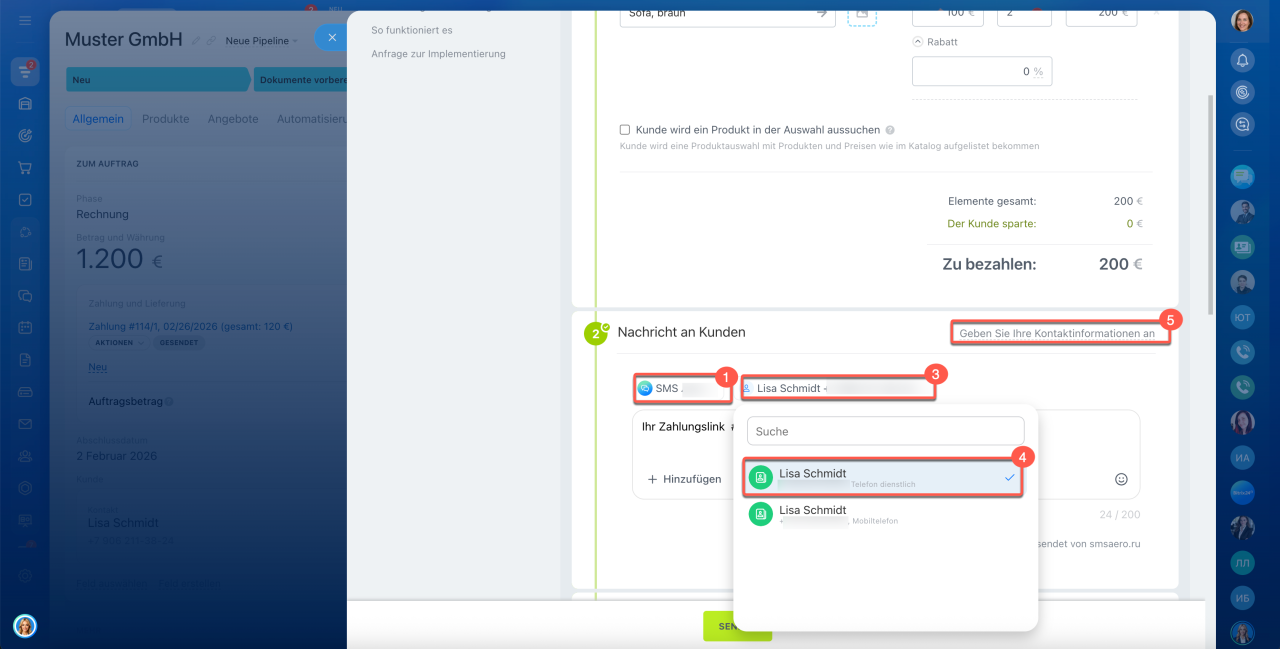Open 'So funktioniert es' link
Screen dimensions: 1280x649
(x=412, y=30)
